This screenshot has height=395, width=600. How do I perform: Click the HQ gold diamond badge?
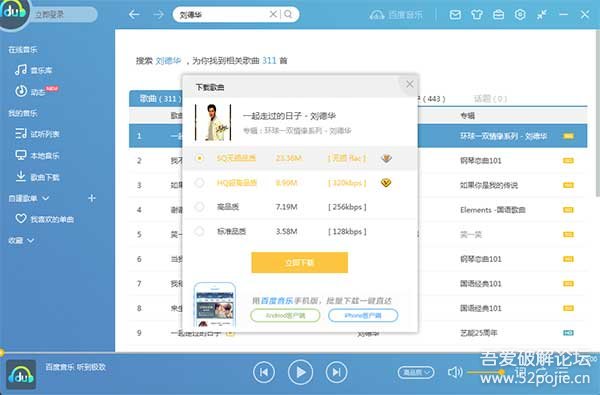coord(386,183)
